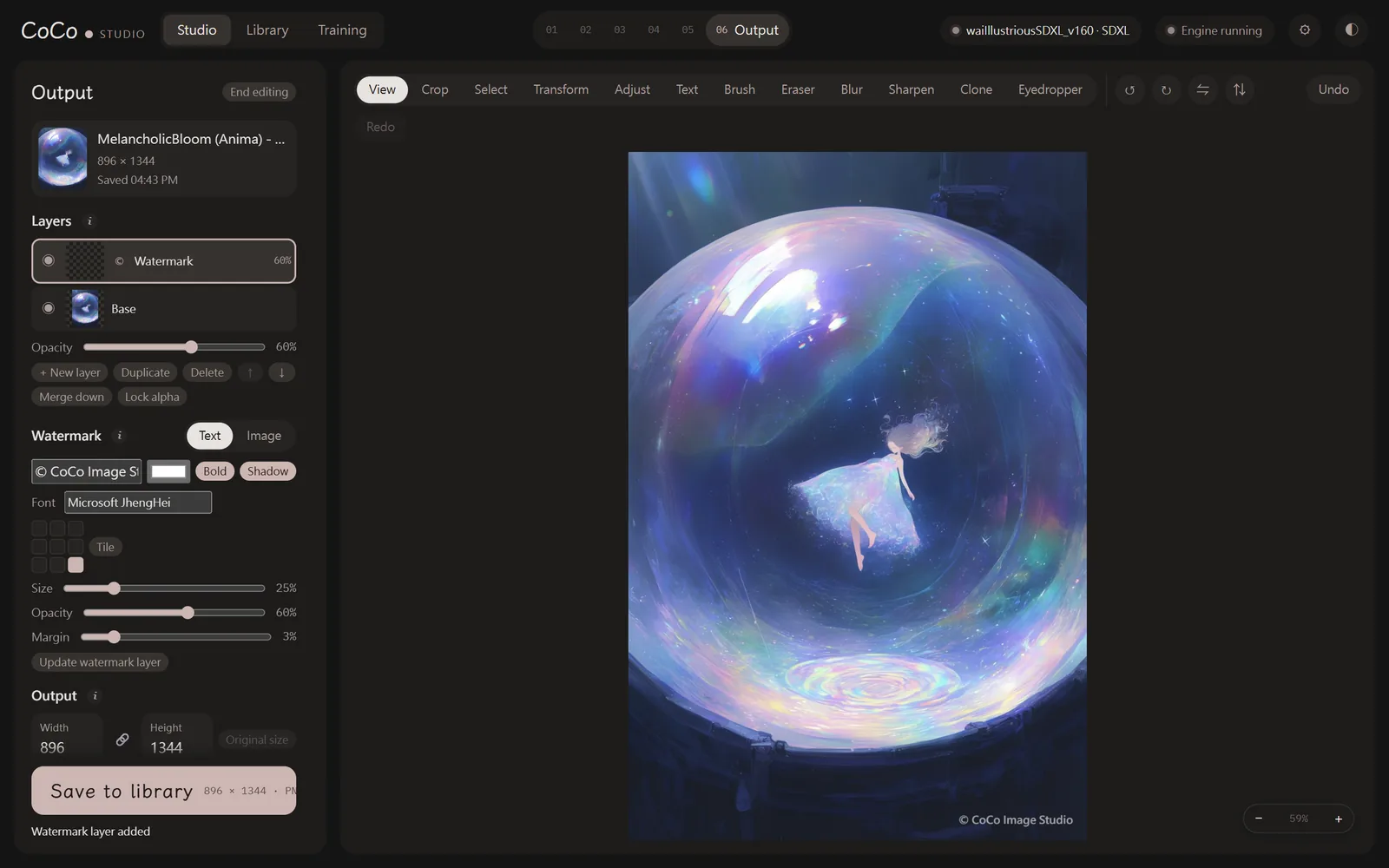Click the Merge down button
The height and width of the screenshot is (868, 1389).
tap(71, 397)
